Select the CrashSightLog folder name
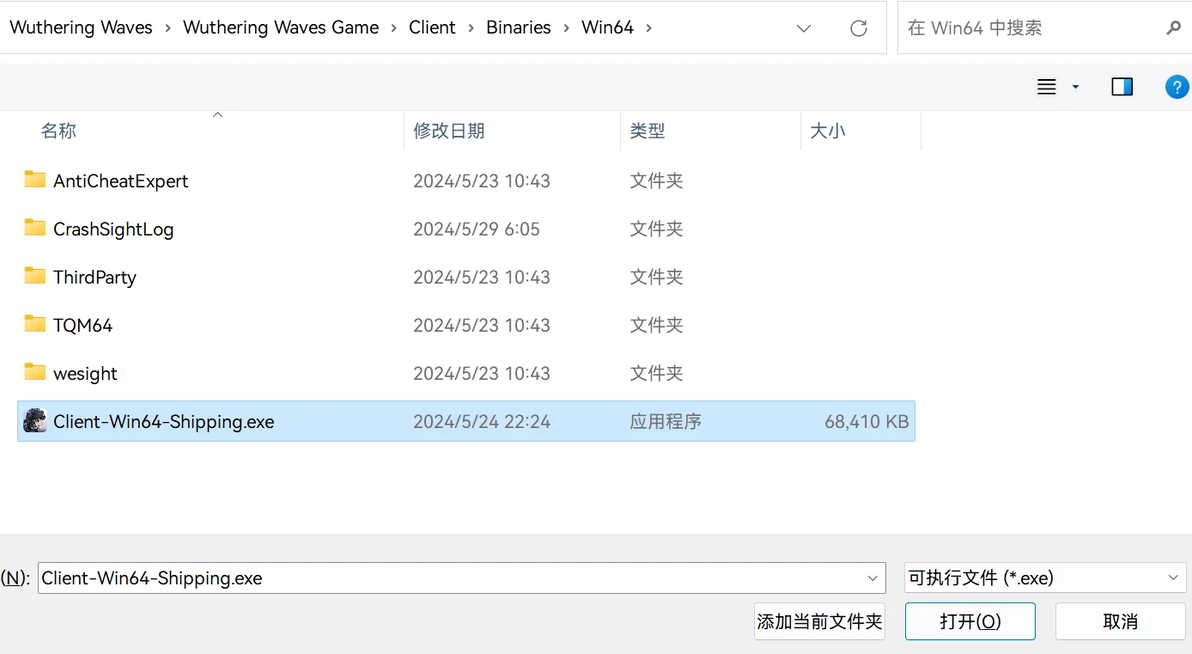Image resolution: width=1192 pixels, height=654 pixels. coord(113,229)
